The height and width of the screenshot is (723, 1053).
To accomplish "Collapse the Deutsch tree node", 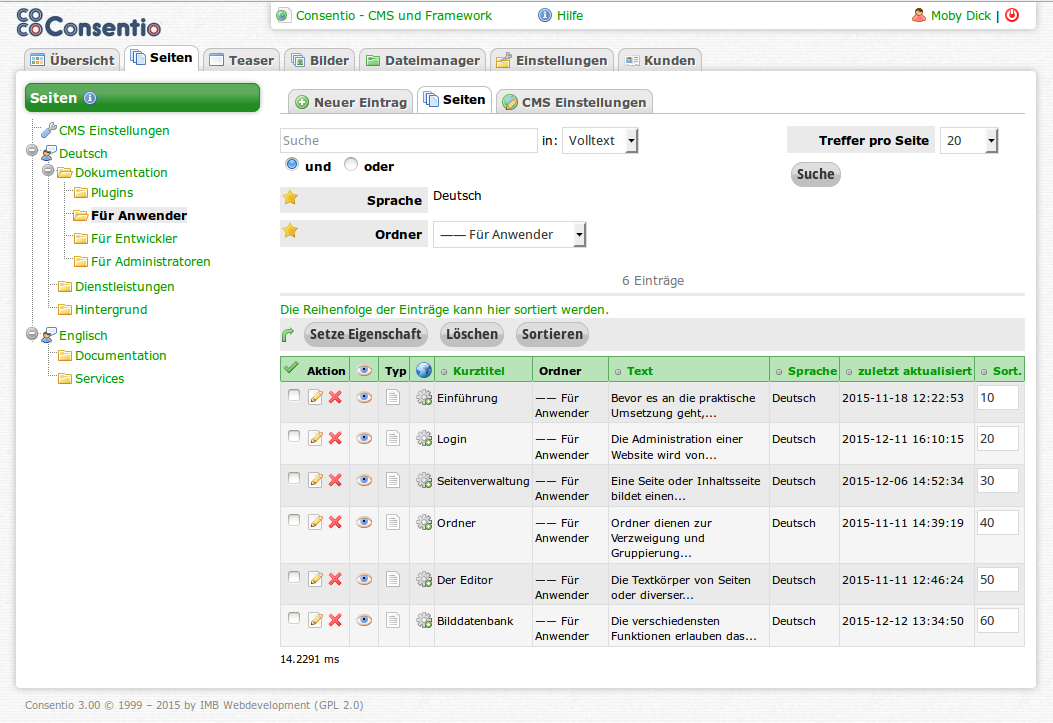I will [32, 153].
